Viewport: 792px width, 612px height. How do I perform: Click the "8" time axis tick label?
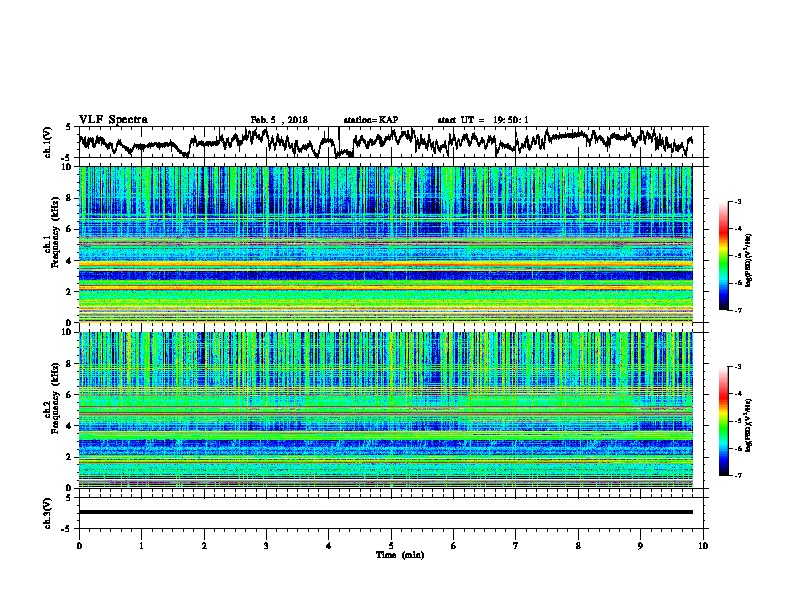tap(578, 546)
